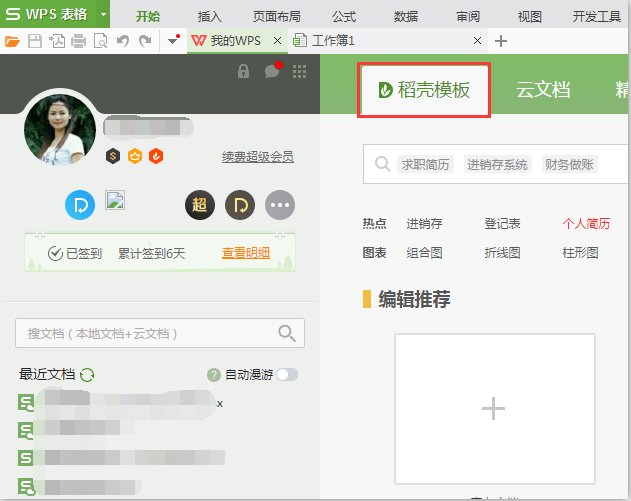This screenshot has width=631, height=501.
Task: Switch to the 云文档 tab
Action: 543,90
